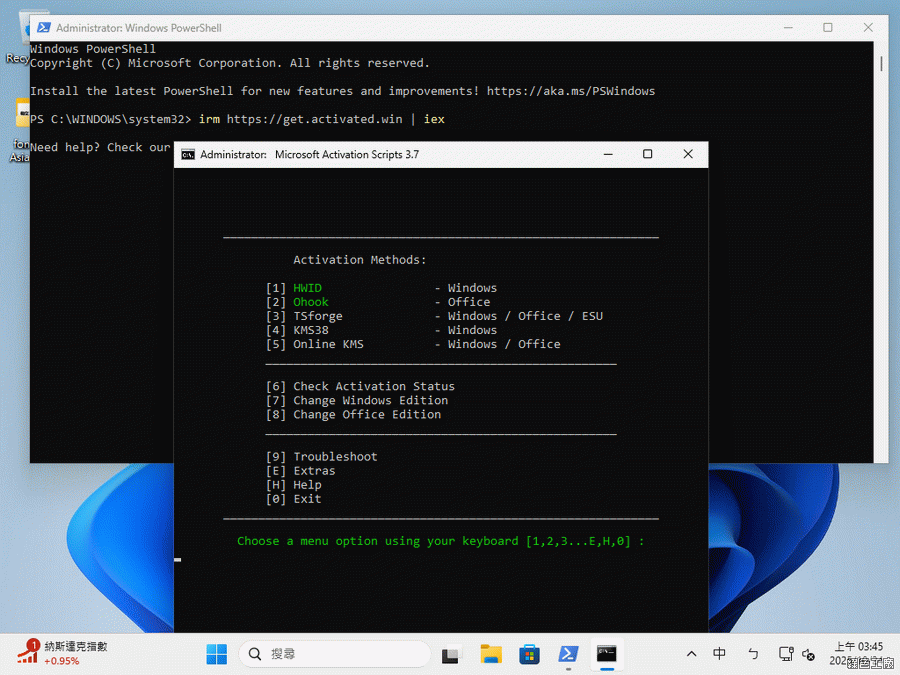
Task: Toggle the Bopomofo ㄅ input mode icon
Action: [x=753, y=654]
